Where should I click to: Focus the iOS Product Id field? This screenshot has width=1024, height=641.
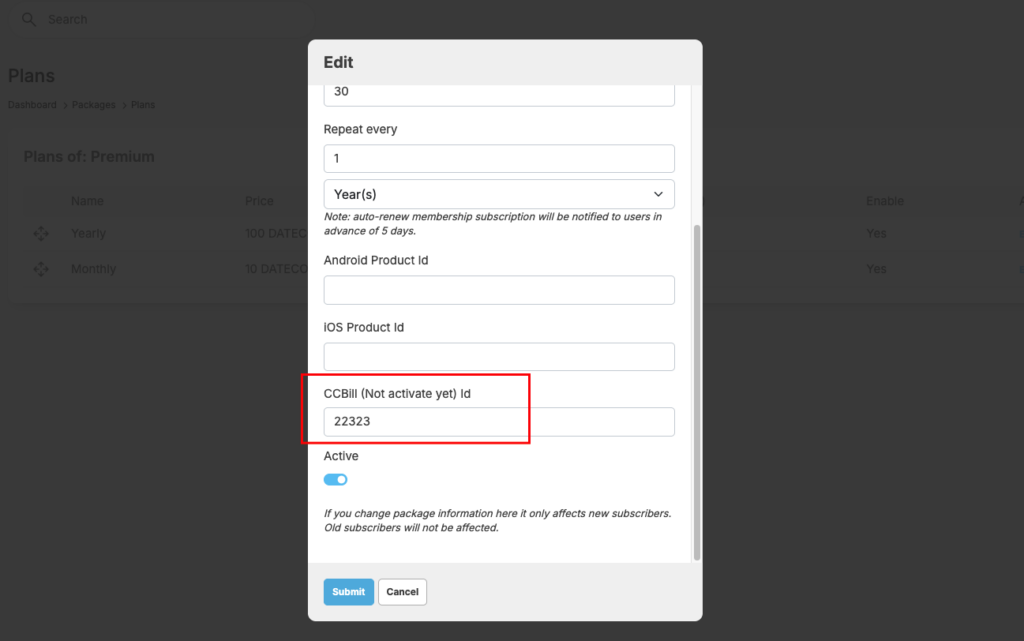(499, 357)
